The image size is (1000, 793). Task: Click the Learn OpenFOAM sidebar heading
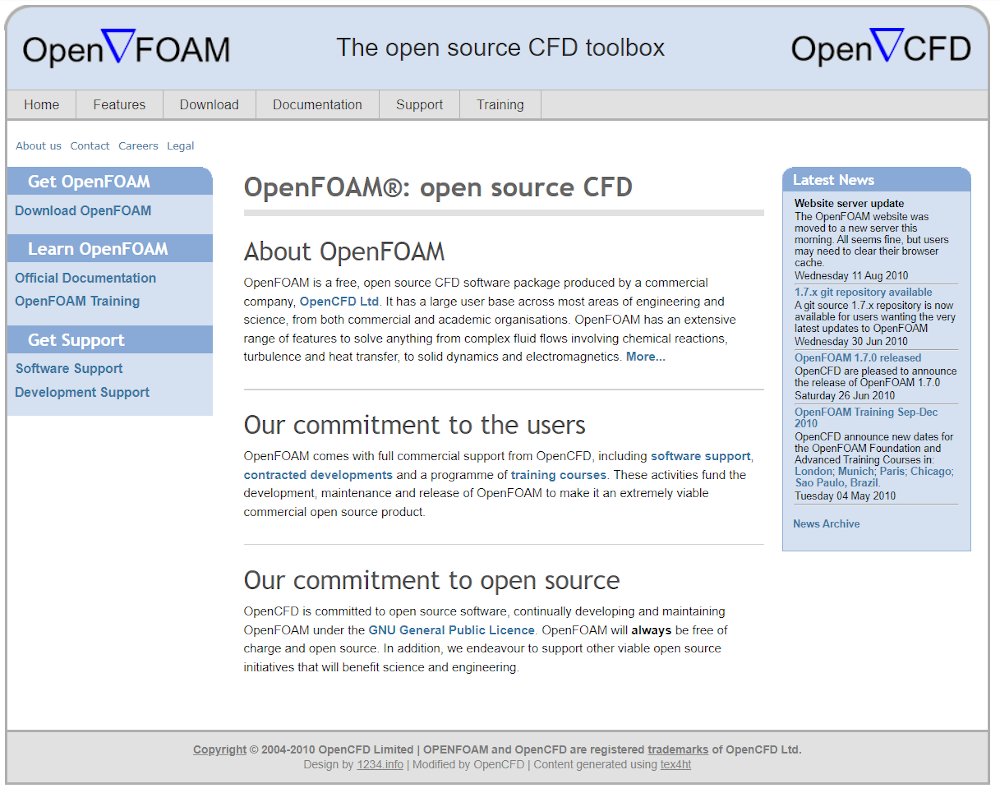[x=98, y=249]
